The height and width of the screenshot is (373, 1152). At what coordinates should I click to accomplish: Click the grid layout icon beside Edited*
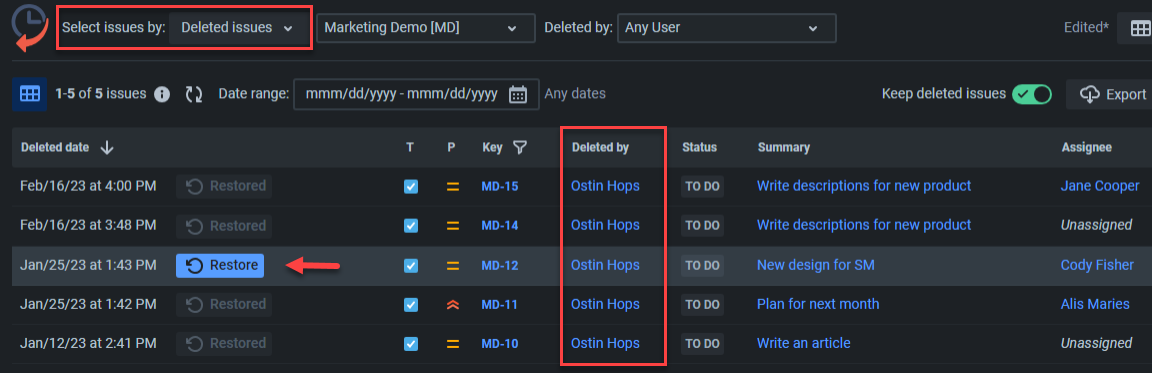1139,29
